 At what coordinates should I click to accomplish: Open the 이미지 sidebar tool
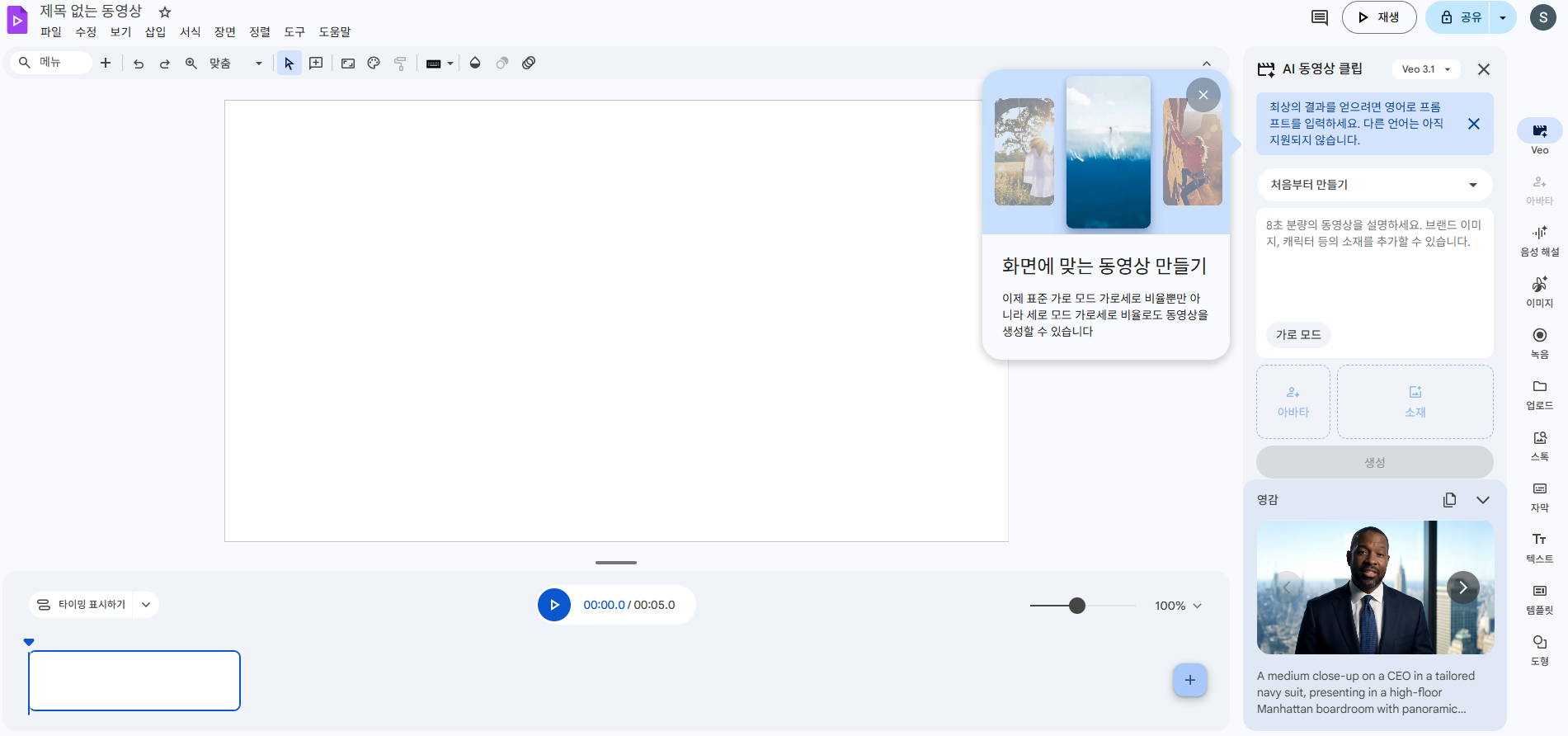pyautogui.click(x=1539, y=291)
